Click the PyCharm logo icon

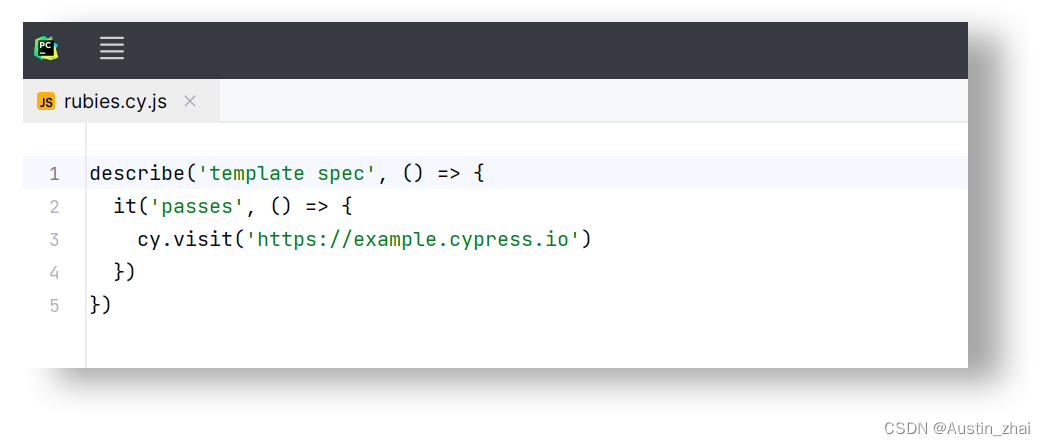click(46, 48)
